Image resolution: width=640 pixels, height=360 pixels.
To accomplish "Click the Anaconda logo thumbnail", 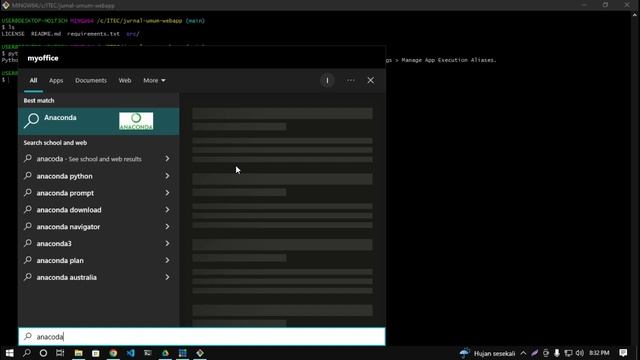I will coord(136,121).
